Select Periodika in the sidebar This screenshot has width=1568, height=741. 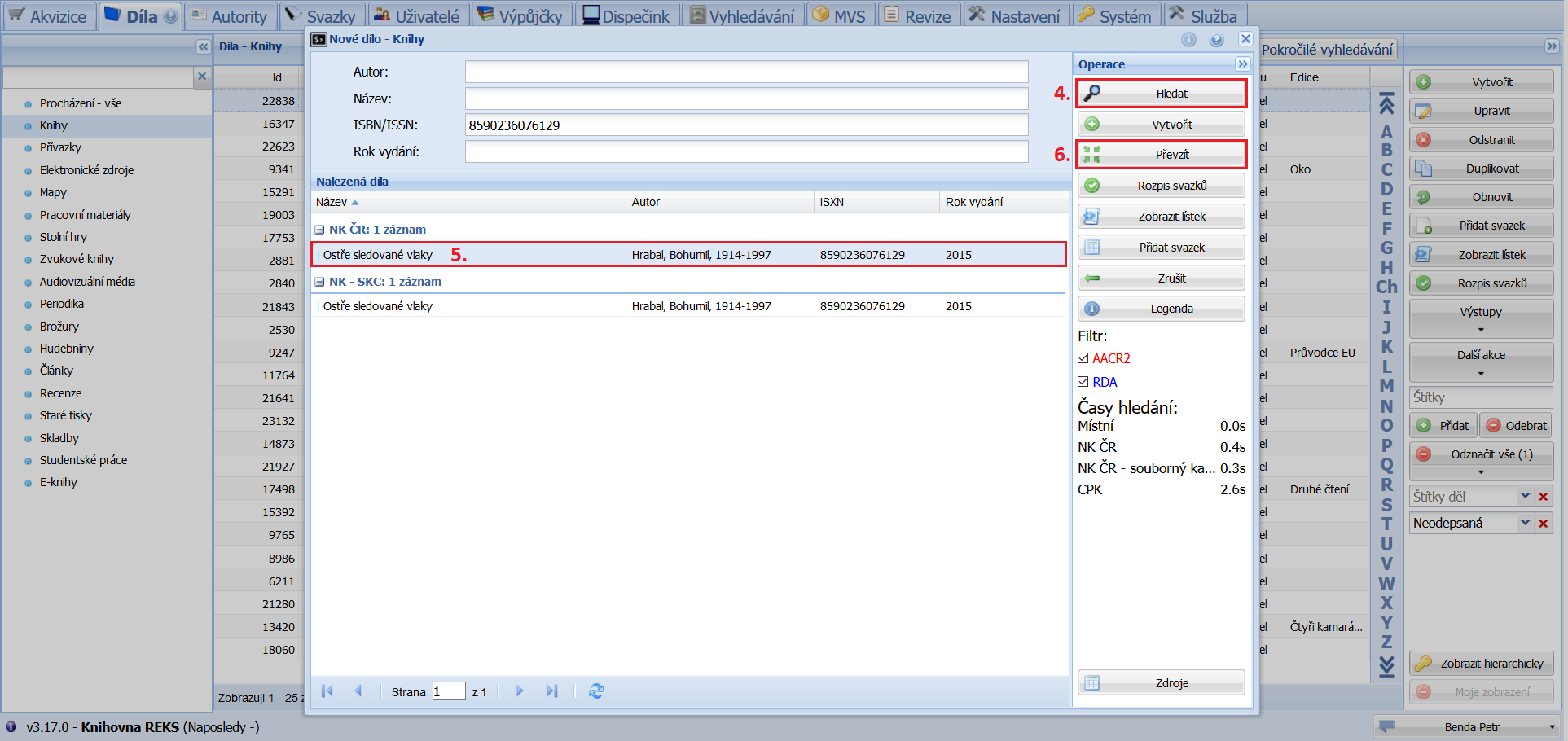[62, 304]
